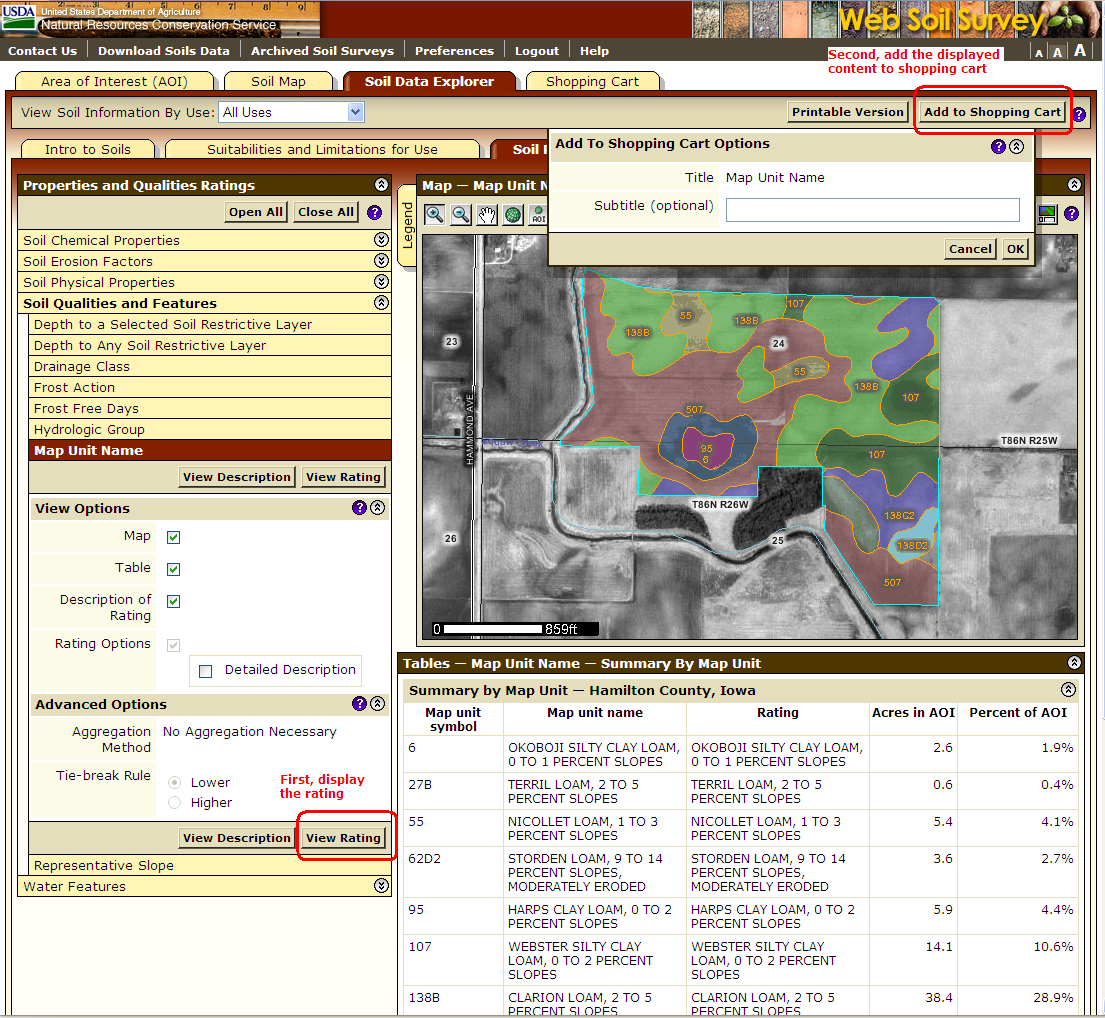Viewport: 1105px width, 1018px height.
Task: Switch to the Soil Map tab
Action: [278, 82]
